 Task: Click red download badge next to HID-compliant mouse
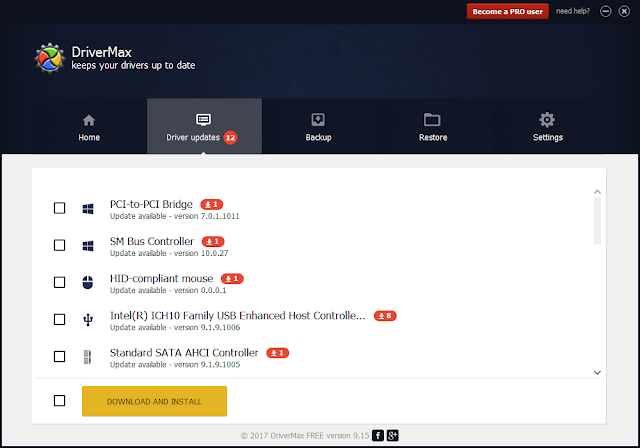(x=232, y=279)
